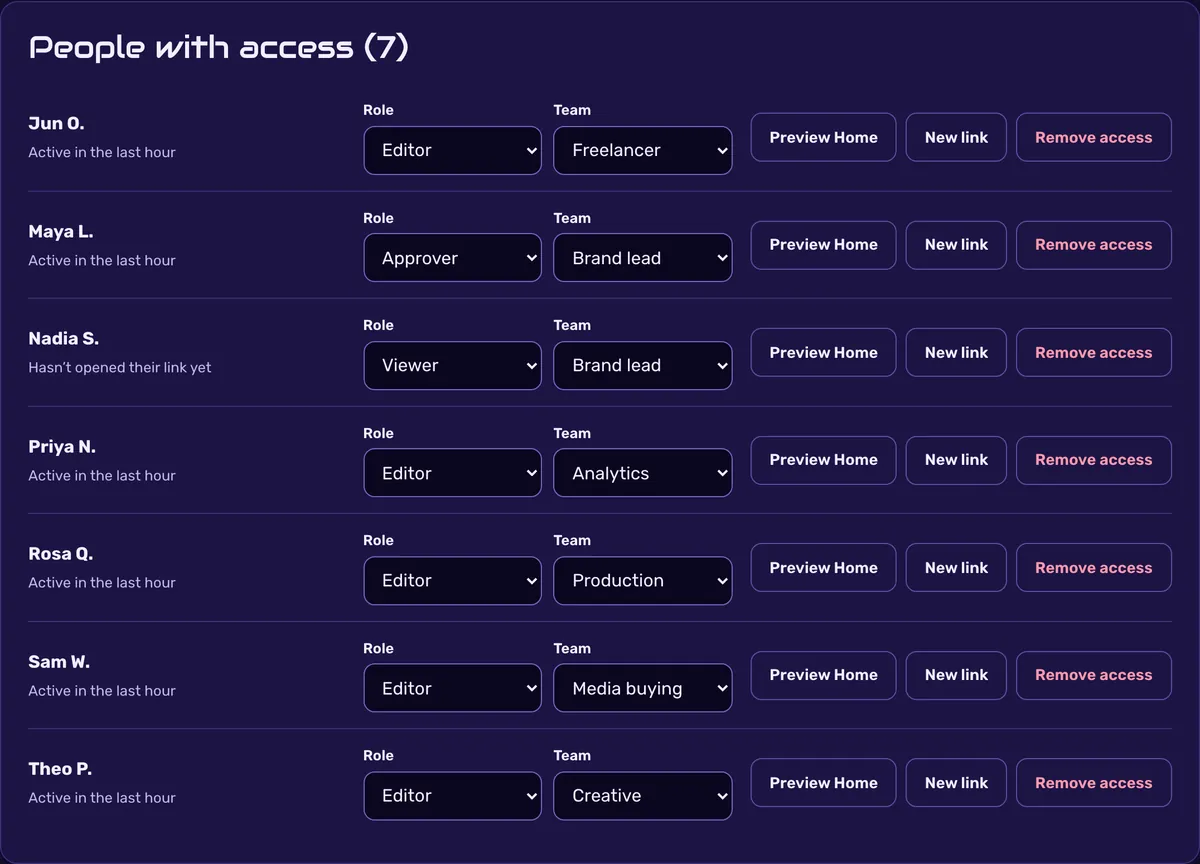Remove access for Maya L.
The image size is (1200, 864).
[1093, 245]
